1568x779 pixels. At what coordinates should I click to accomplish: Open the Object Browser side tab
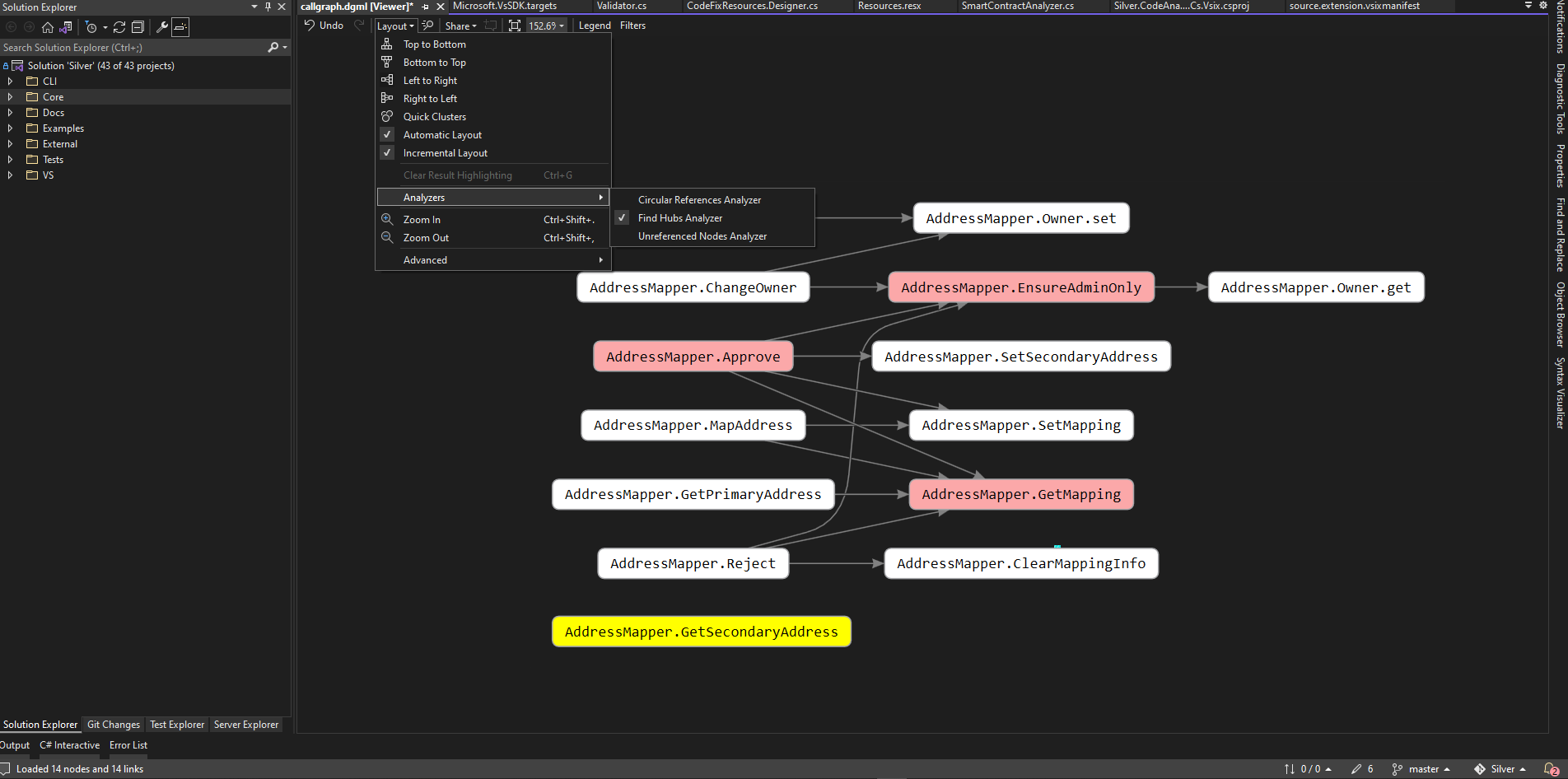(x=1560, y=315)
